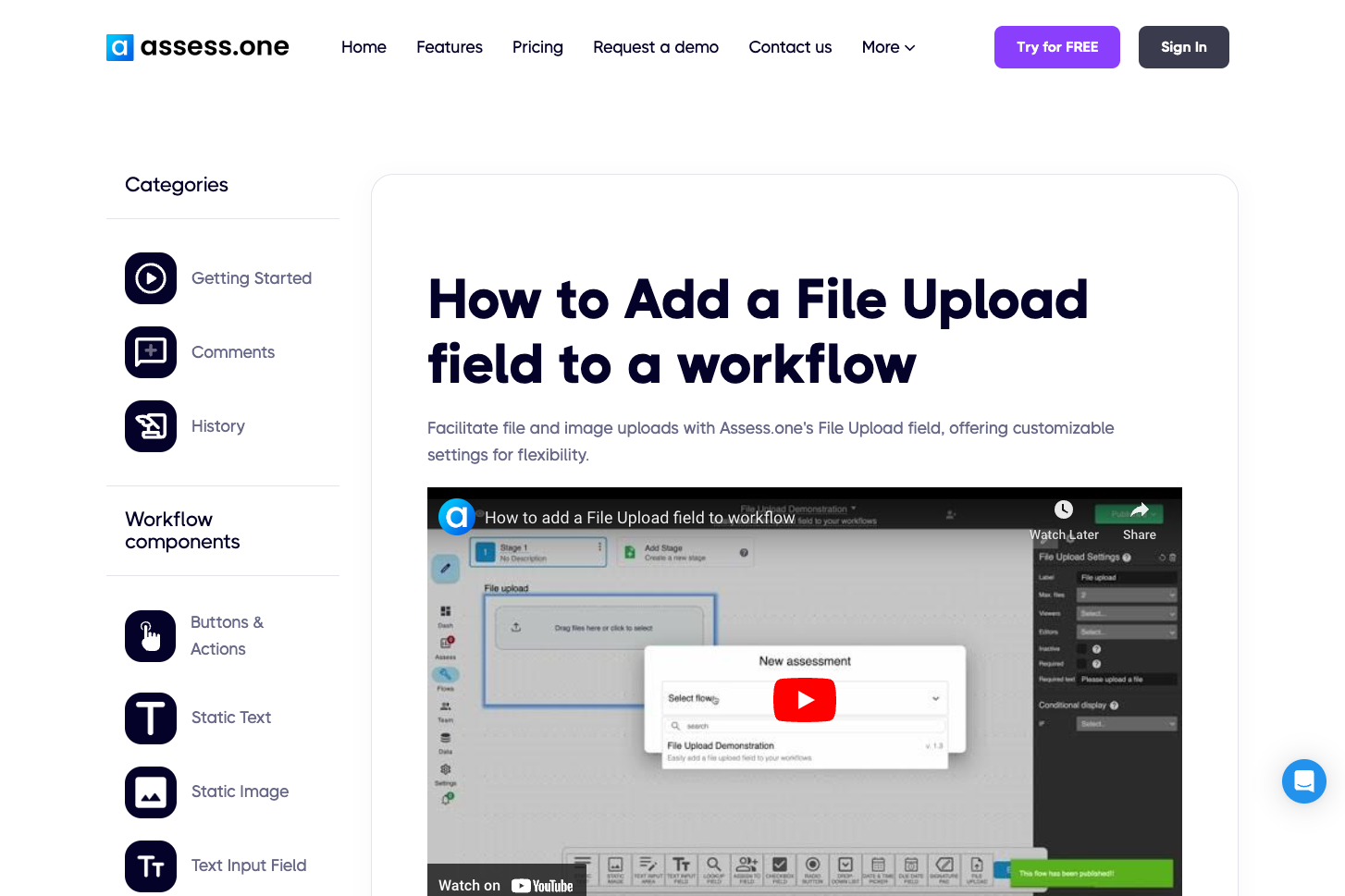The image size is (1345, 896).
Task: Open the chat bubble in bottom right corner
Action: tap(1304, 781)
